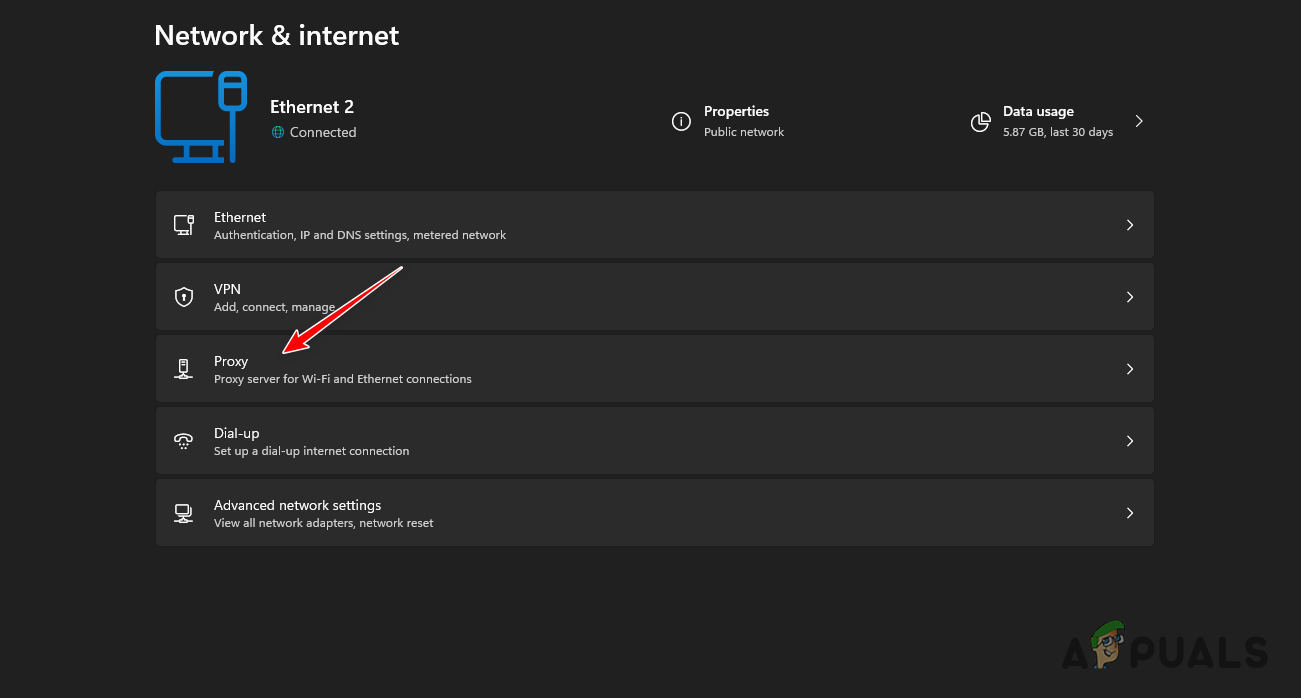The image size is (1301, 698).
Task: Click the Connected status text
Action: pyautogui.click(x=323, y=132)
